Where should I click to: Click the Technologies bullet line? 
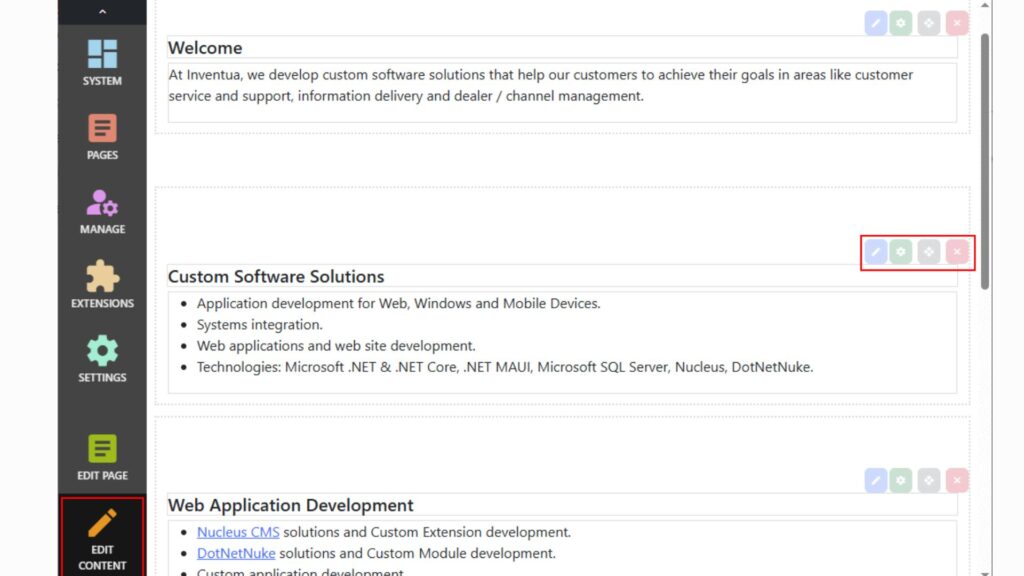(505, 367)
